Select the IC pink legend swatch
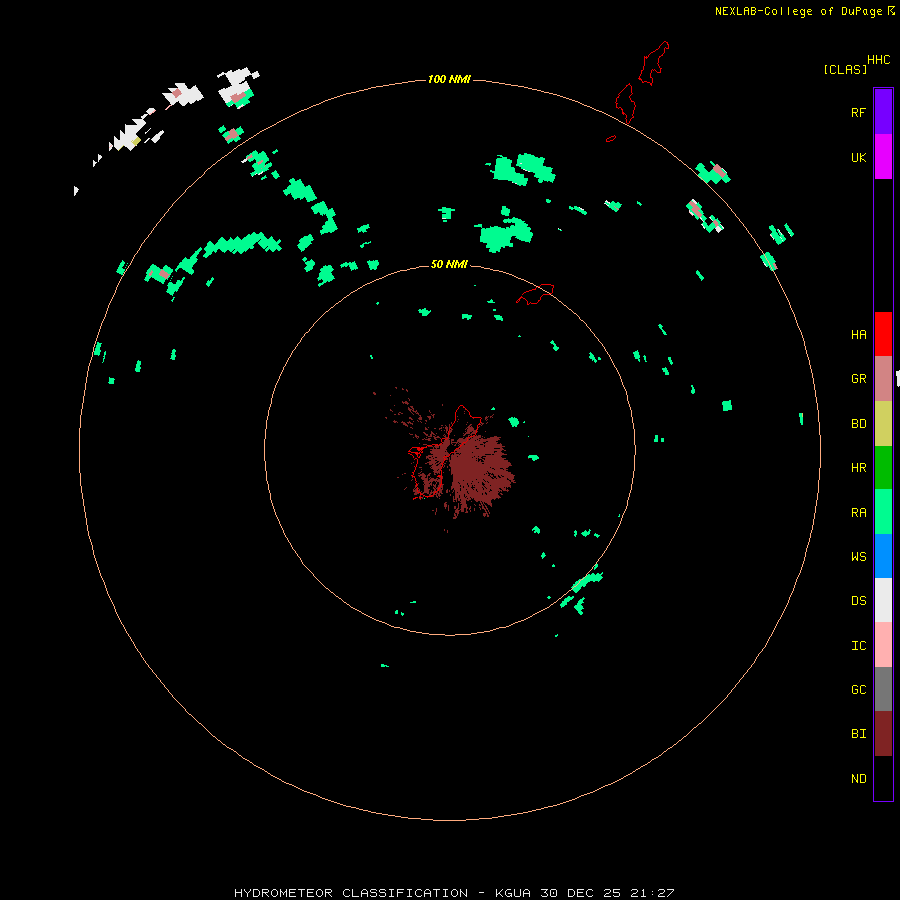Screen dimensions: 900x900 point(883,645)
